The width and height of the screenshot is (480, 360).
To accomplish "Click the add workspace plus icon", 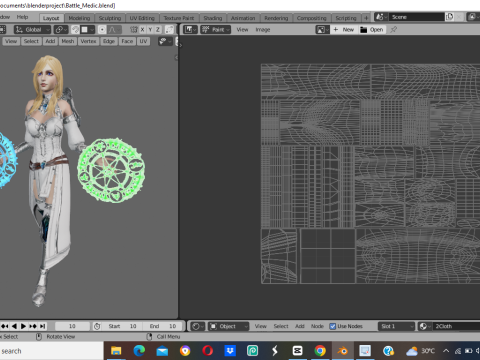I will pos(366,18).
